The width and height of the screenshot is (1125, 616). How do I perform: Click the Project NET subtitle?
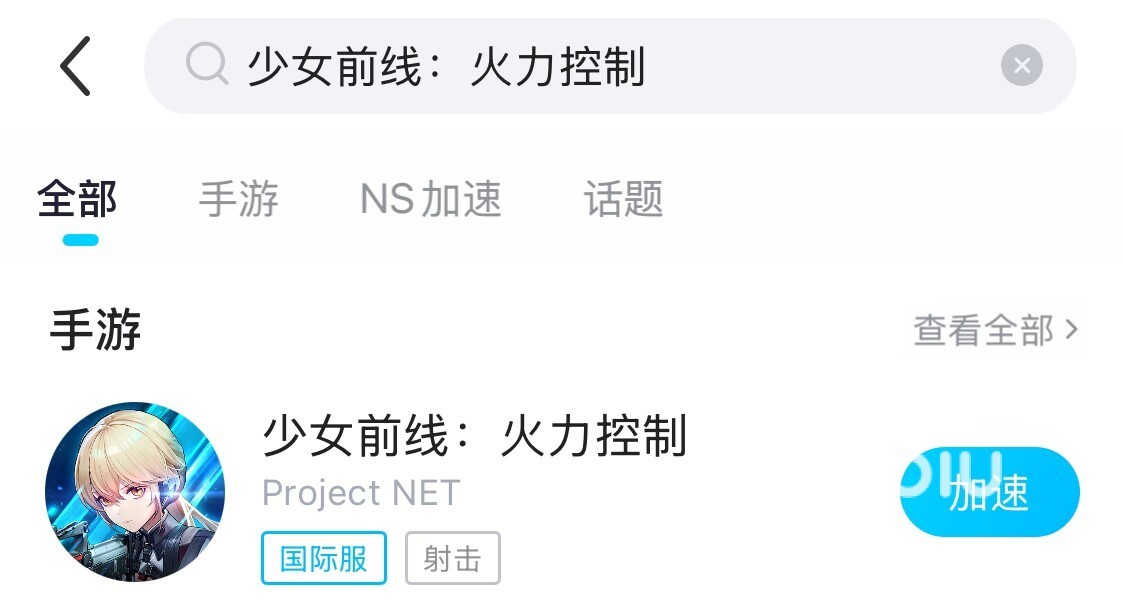coord(360,493)
